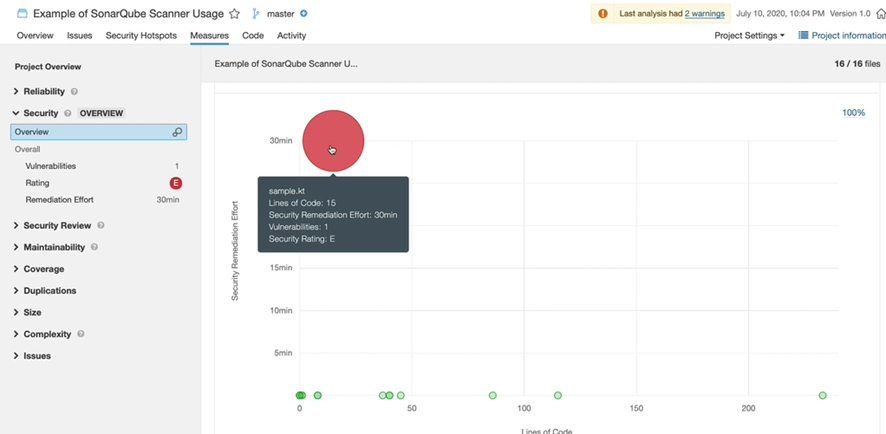Open help icon next to Maintainability
The image size is (886, 434).
pos(94,247)
